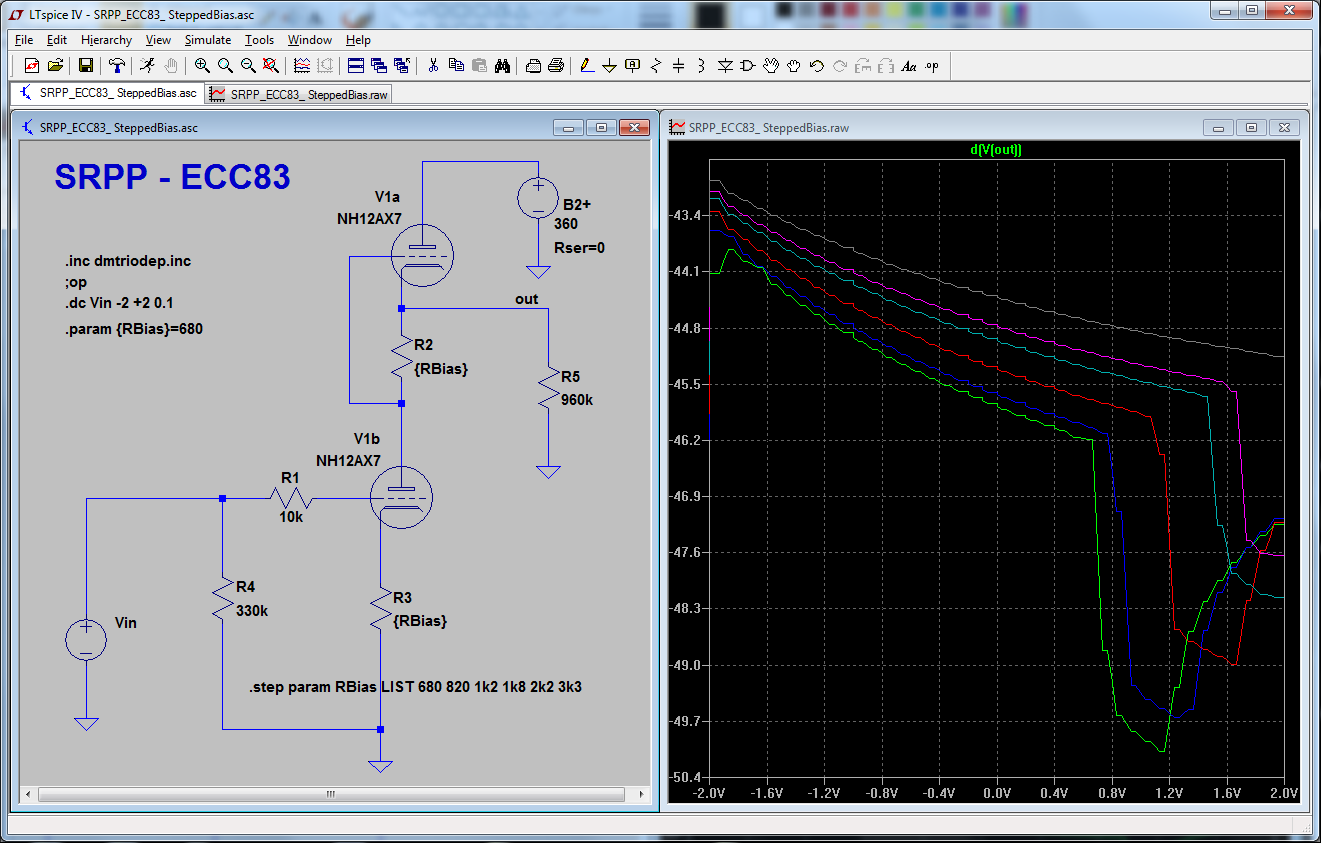The width and height of the screenshot is (1321, 843).
Task: Click the Print toolbar icon
Action: pyautogui.click(x=556, y=66)
